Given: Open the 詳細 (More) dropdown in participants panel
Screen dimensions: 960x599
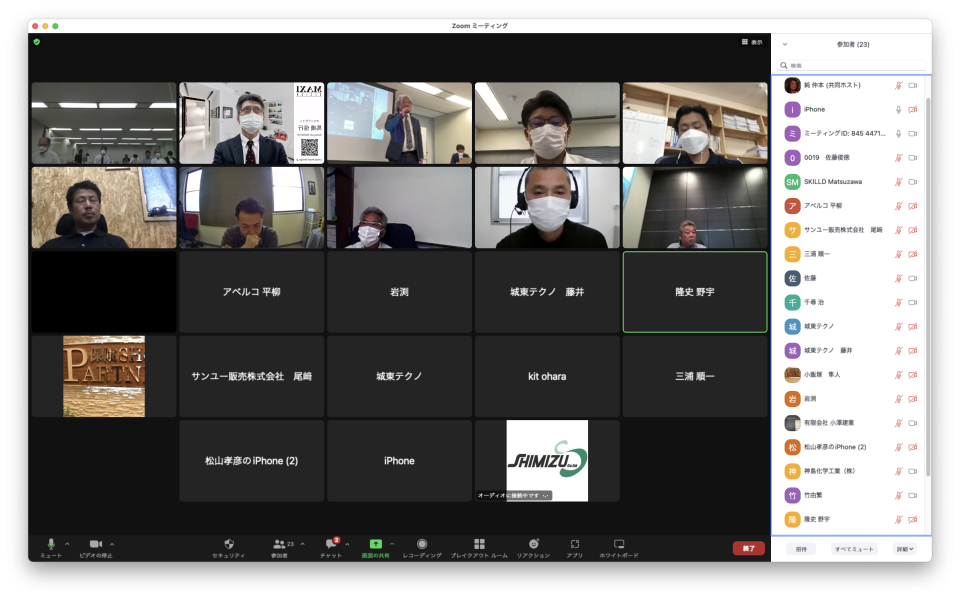Looking at the screenshot, I should 904,549.
